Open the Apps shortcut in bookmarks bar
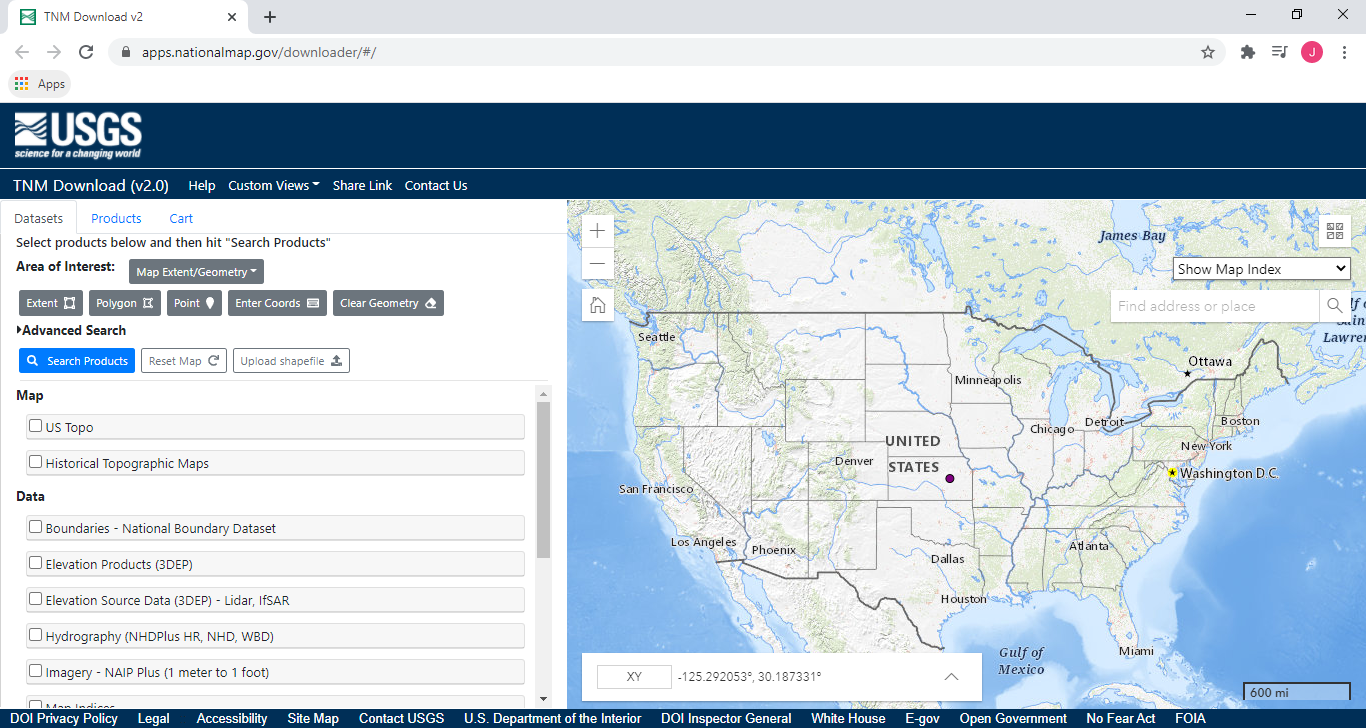Viewport: 1366px width, 728px height. pos(40,84)
